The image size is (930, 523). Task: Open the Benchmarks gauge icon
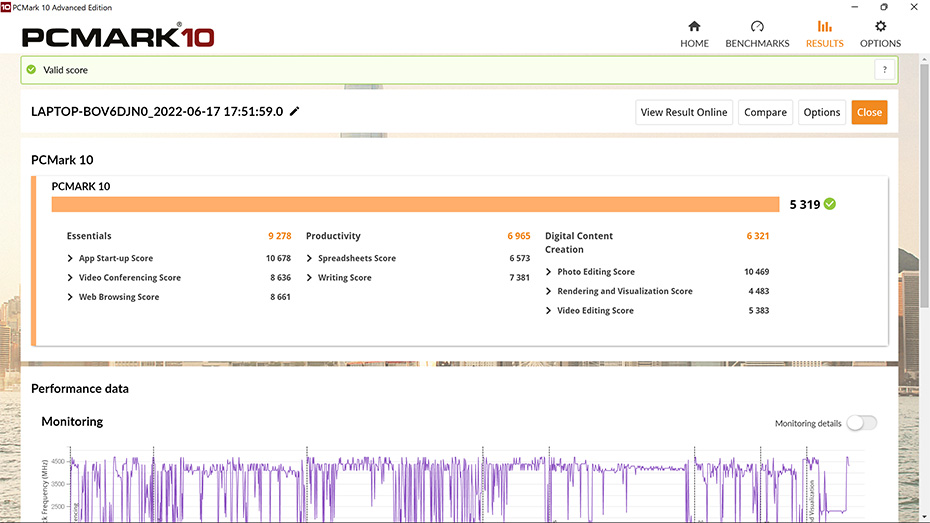pyautogui.click(x=757, y=27)
